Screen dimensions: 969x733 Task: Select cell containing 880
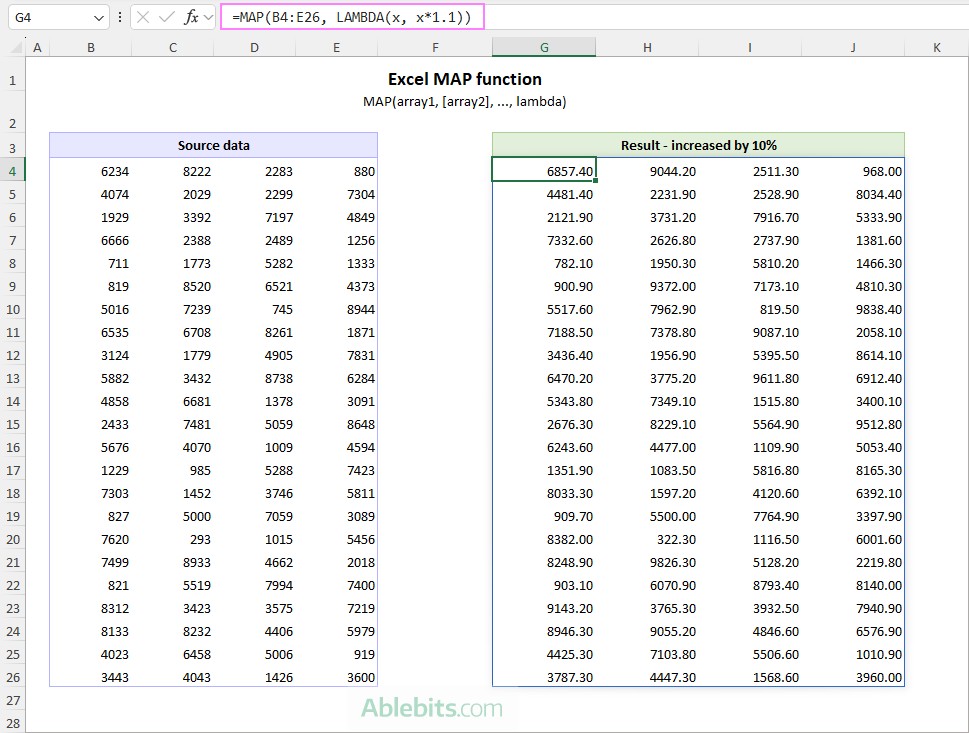pos(337,172)
